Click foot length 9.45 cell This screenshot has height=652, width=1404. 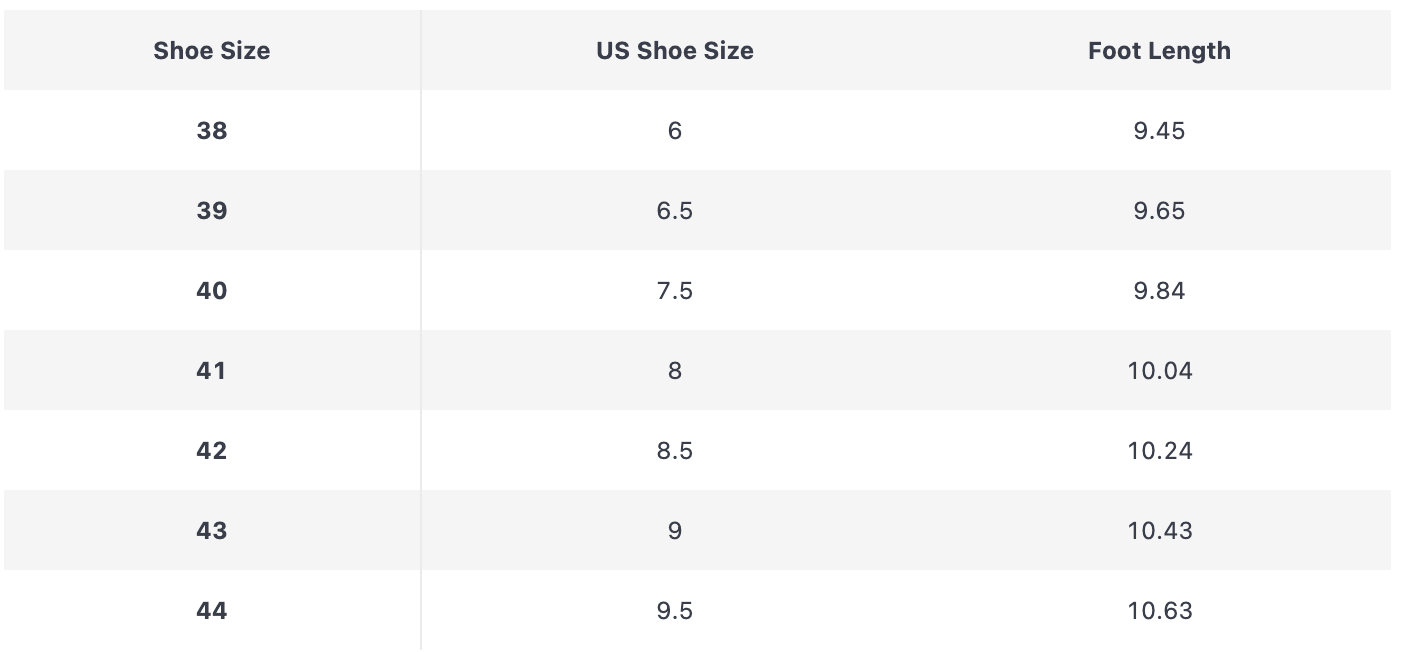[x=1159, y=131]
